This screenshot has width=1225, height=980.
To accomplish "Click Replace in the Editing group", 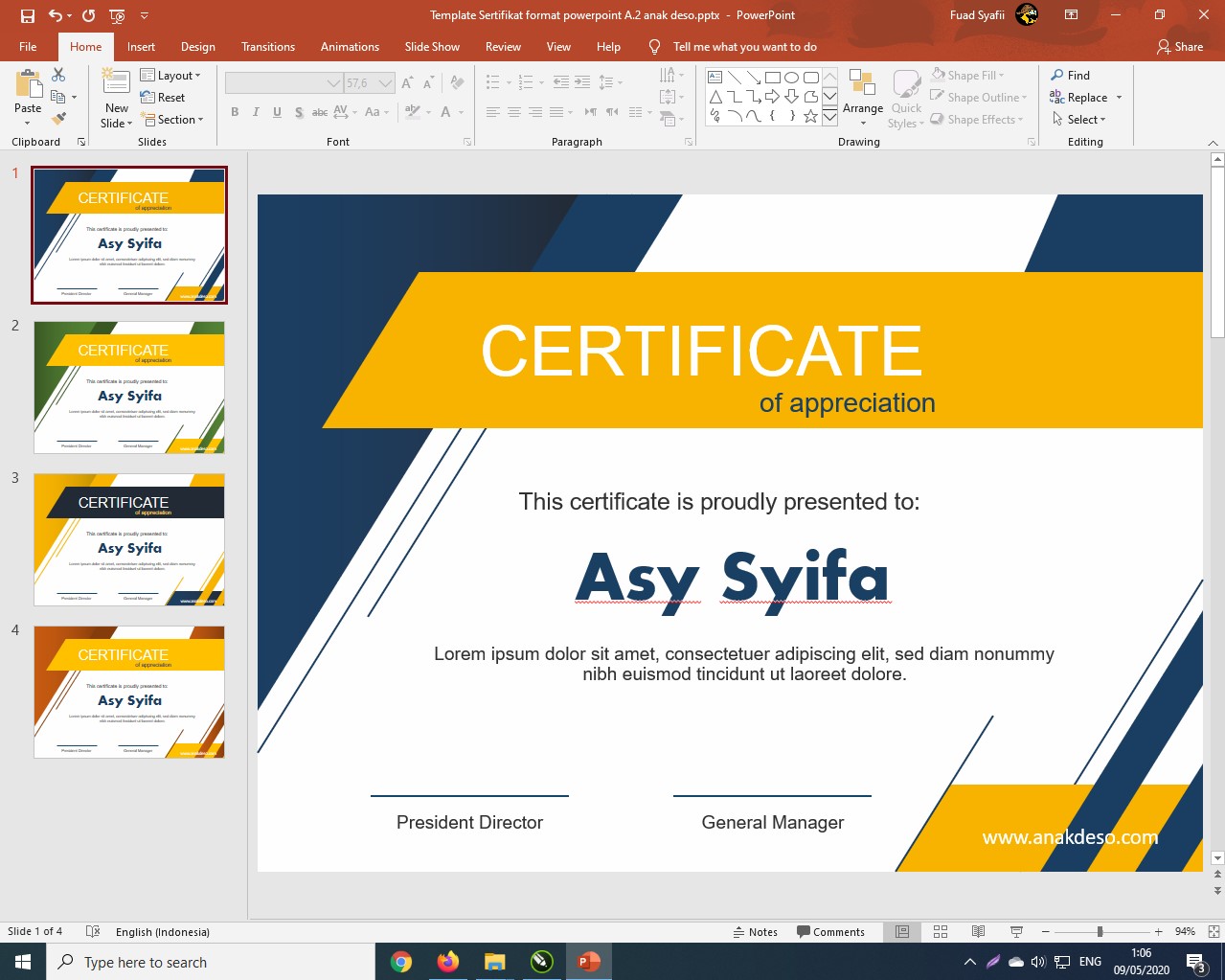I will click(x=1086, y=98).
